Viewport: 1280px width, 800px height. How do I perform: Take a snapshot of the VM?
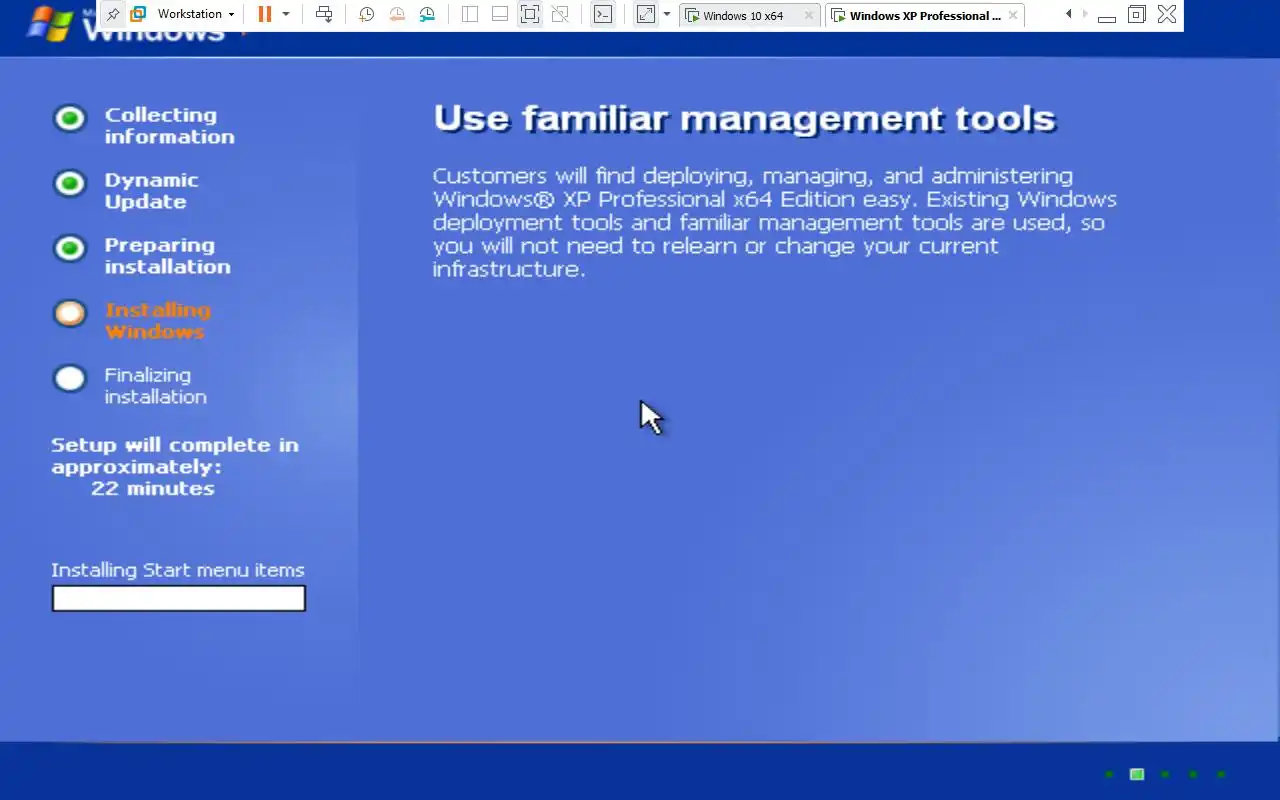[x=367, y=14]
